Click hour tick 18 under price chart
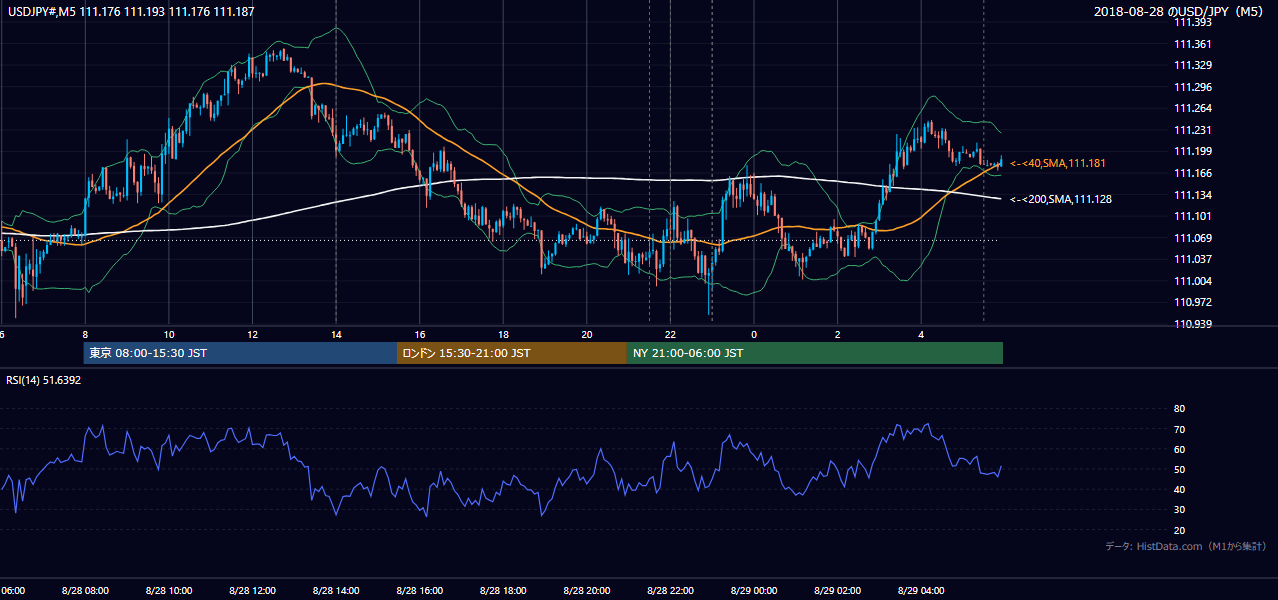The height and width of the screenshot is (600, 1278). pos(503,334)
